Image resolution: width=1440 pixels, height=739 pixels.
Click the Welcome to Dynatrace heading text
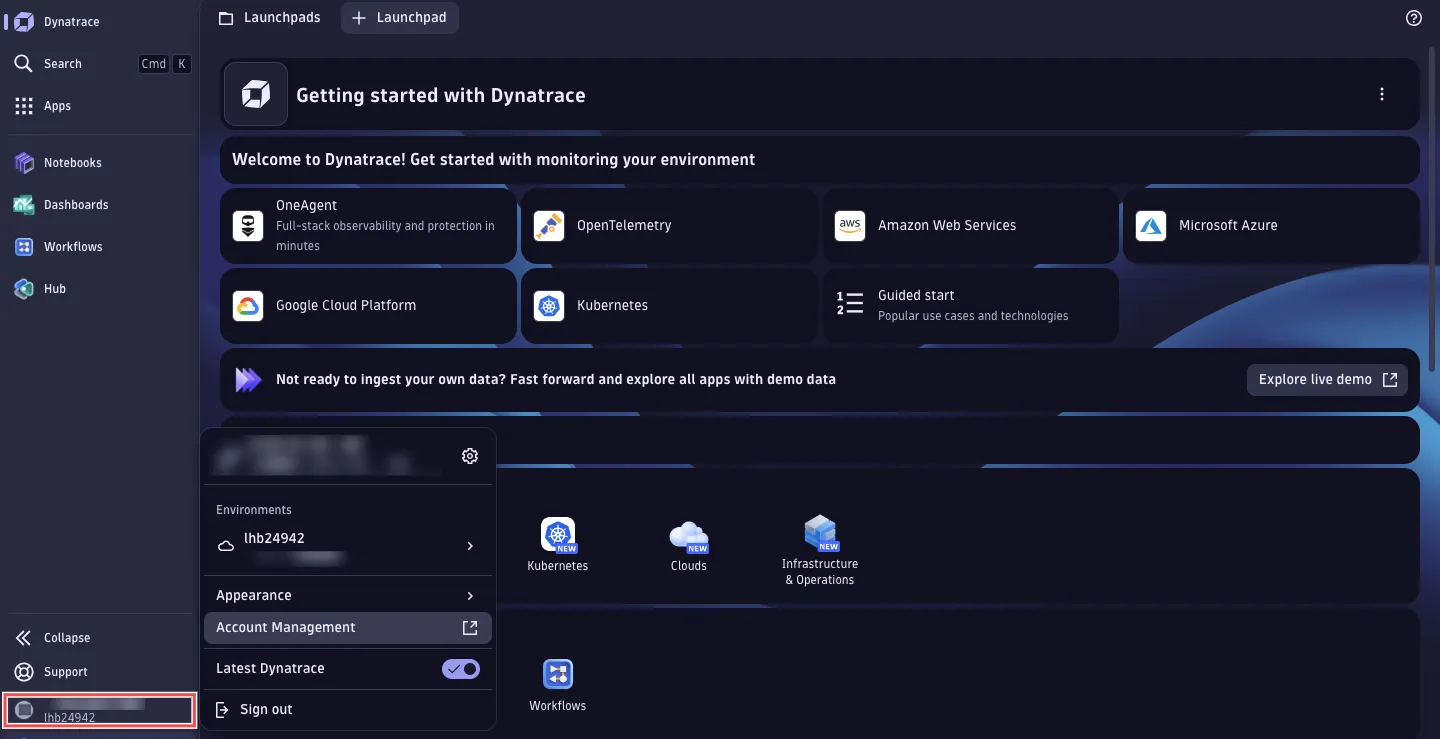pyautogui.click(x=494, y=160)
